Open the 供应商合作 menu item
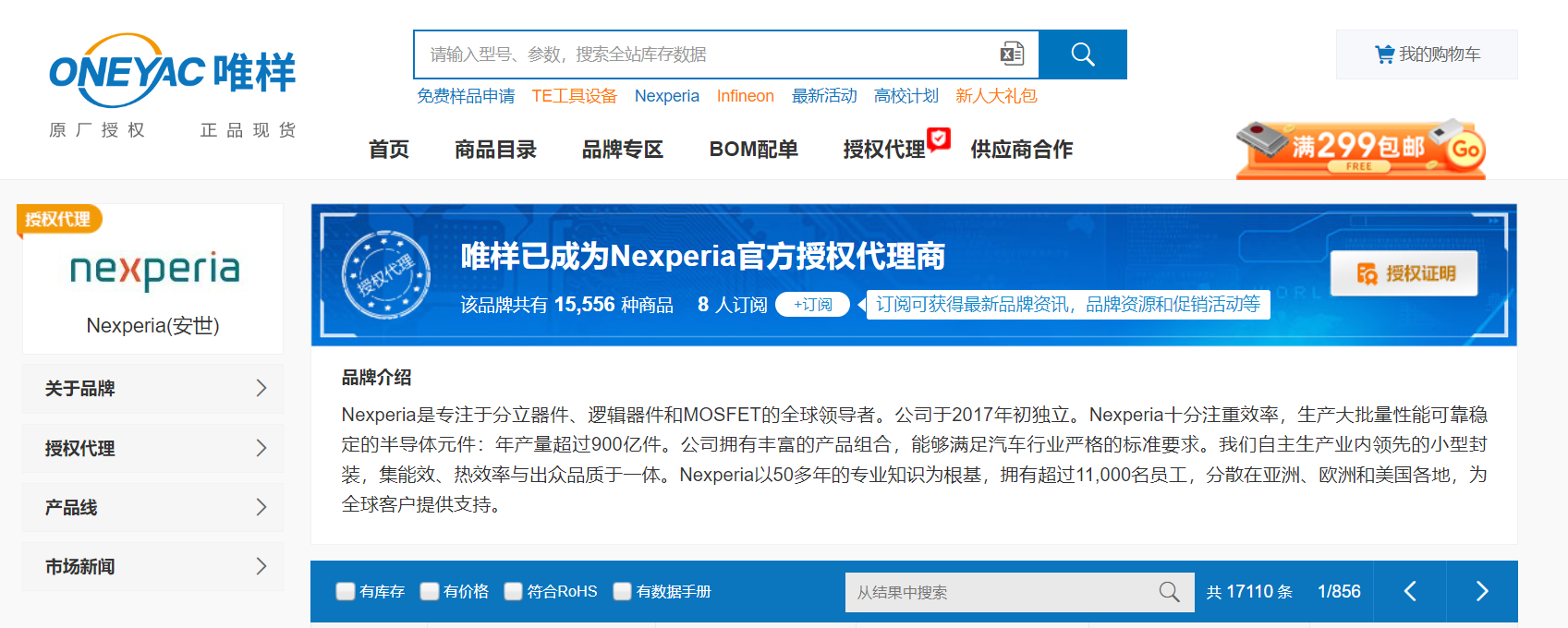The height and width of the screenshot is (628, 1568). (x=1022, y=150)
